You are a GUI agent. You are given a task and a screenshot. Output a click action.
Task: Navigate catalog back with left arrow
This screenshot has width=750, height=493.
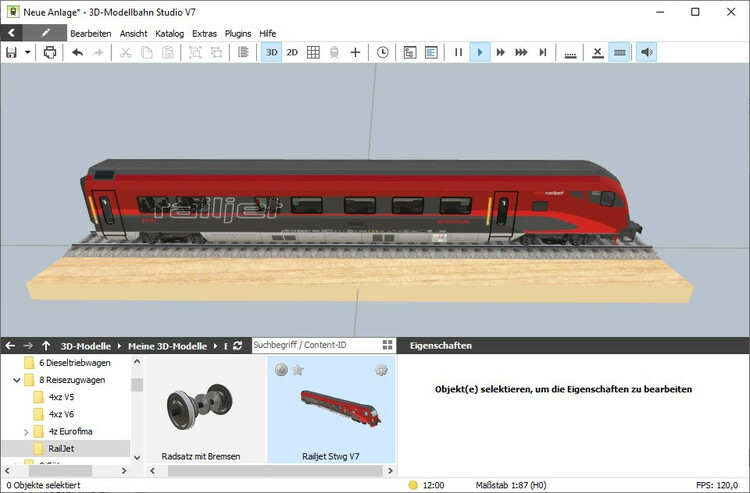(x=11, y=345)
